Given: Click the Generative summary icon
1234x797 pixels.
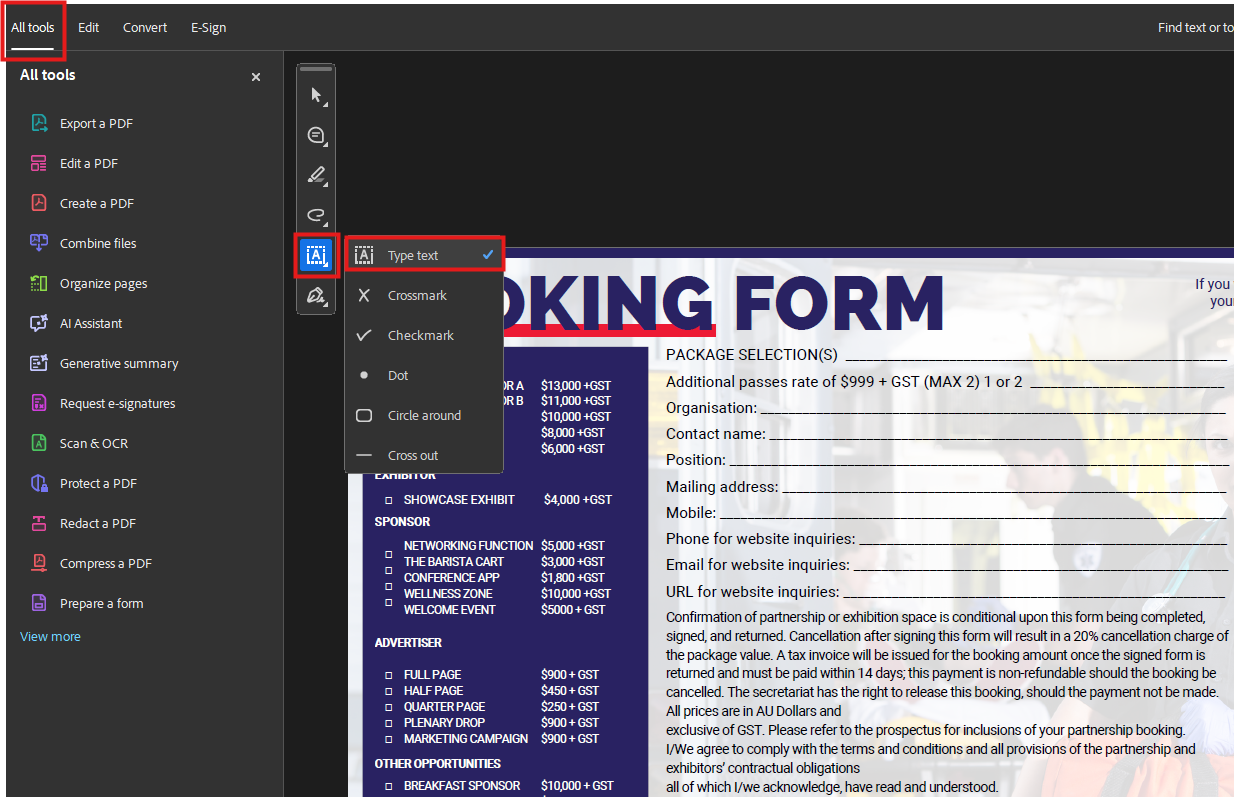Looking at the screenshot, I should [39, 363].
